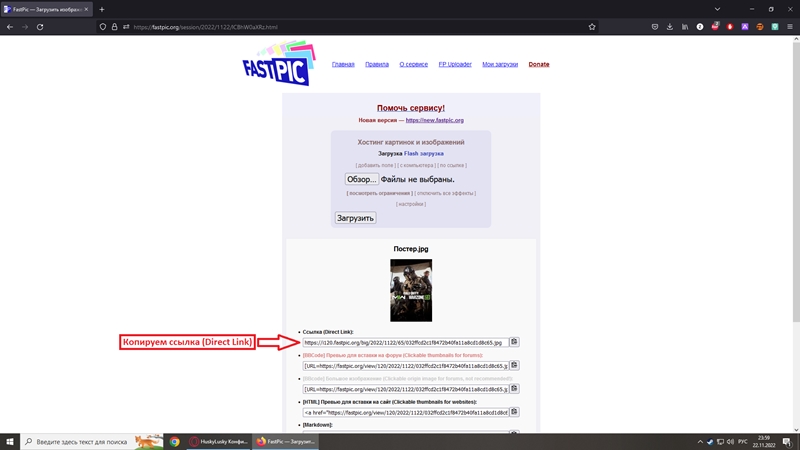This screenshot has width=800, height=450.
Task: Click inside the Direct Link URL field
Action: click(404, 342)
